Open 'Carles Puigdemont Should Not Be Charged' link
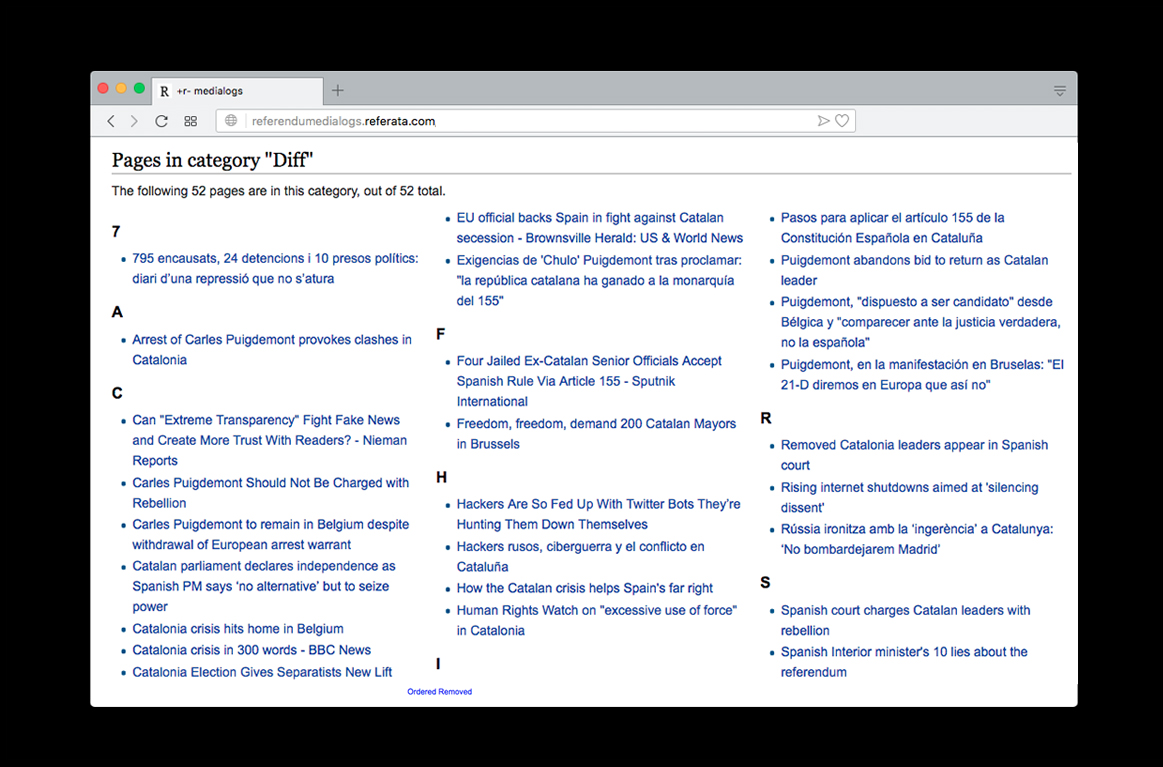The height and width of the screenshot is (767, 1163). coord(271,493)
